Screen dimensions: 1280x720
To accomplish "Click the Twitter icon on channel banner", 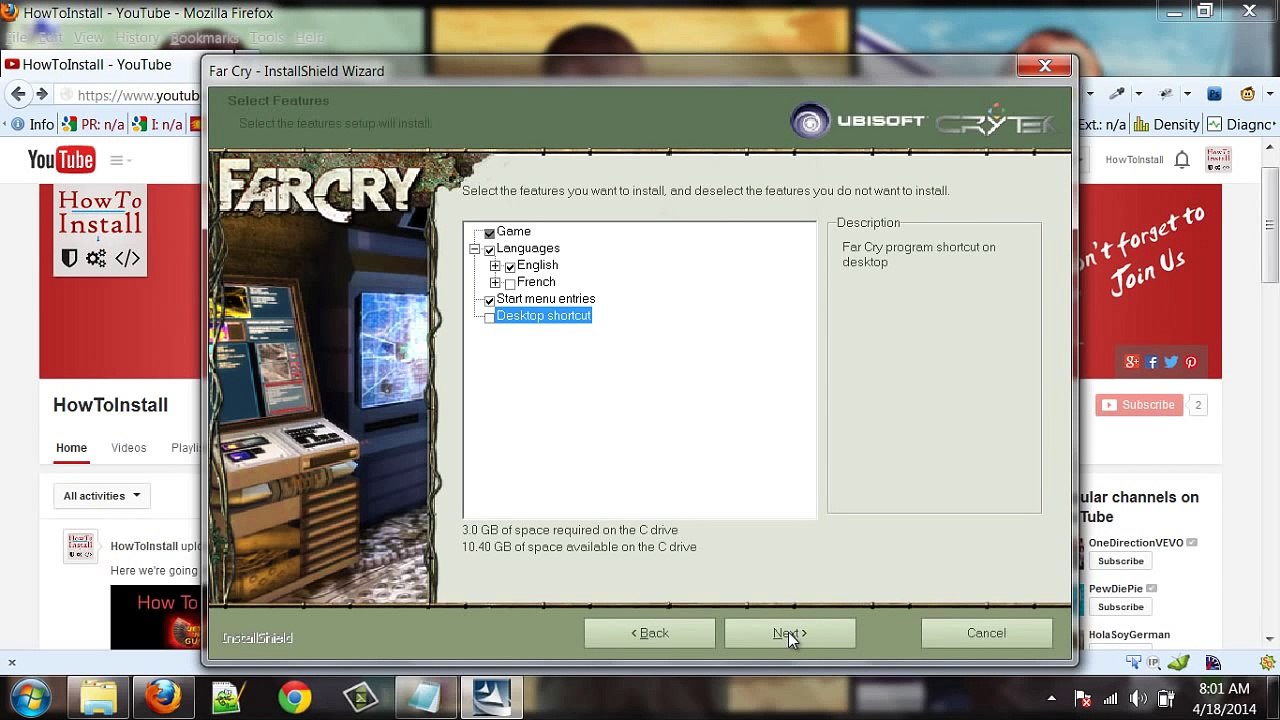I will (1171, 362).
